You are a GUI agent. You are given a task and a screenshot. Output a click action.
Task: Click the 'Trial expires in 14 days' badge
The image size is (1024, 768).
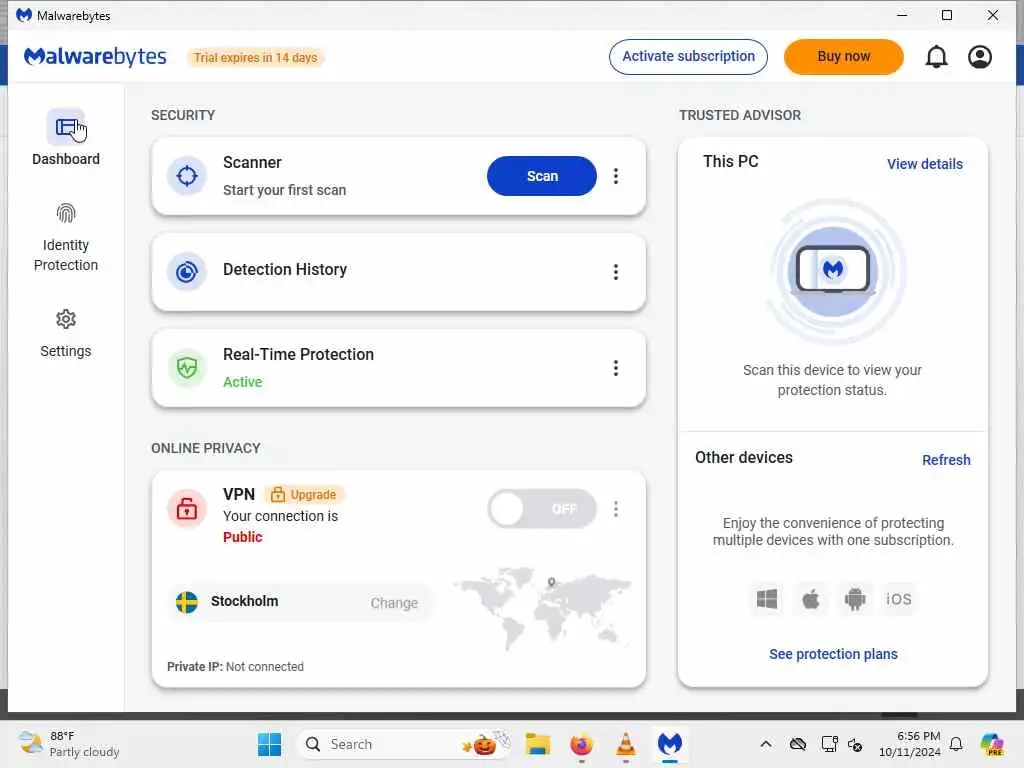coord(255,57)
